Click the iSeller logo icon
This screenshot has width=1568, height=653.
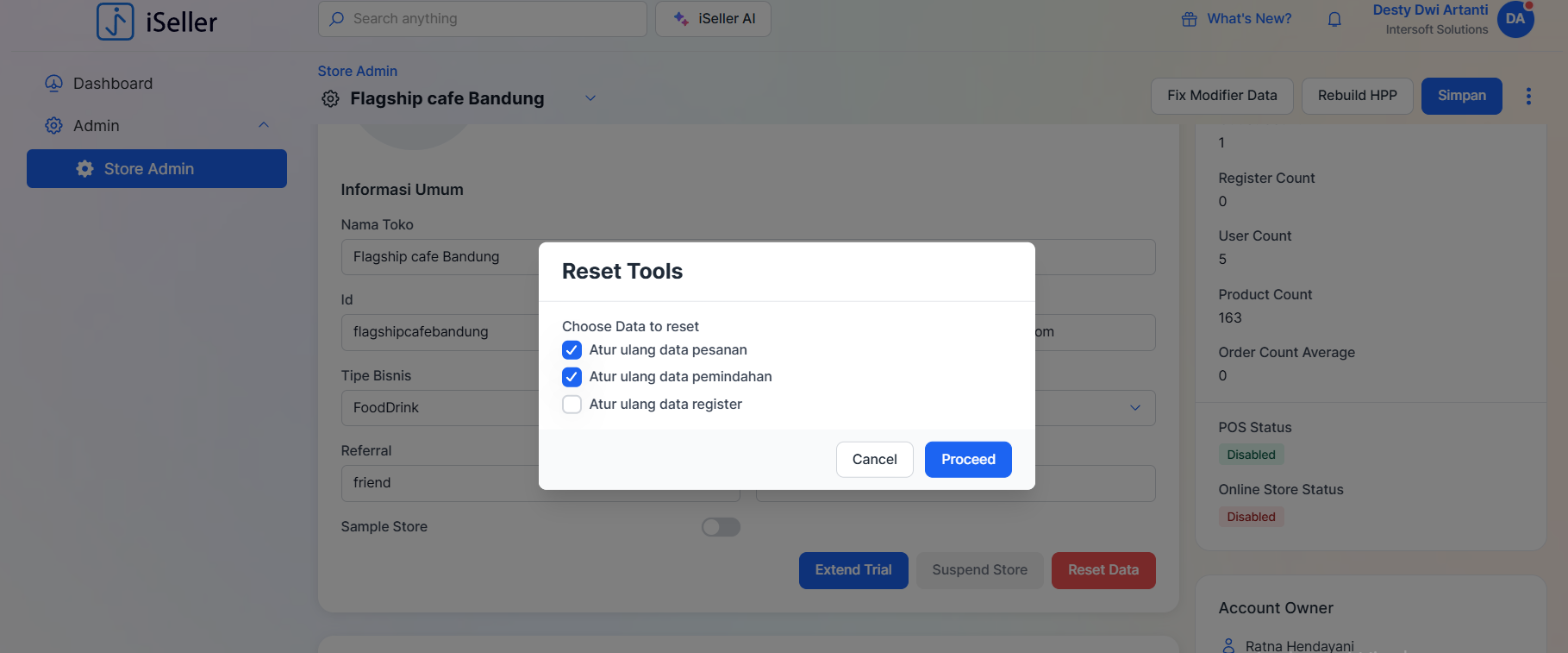tap(115, 21)
